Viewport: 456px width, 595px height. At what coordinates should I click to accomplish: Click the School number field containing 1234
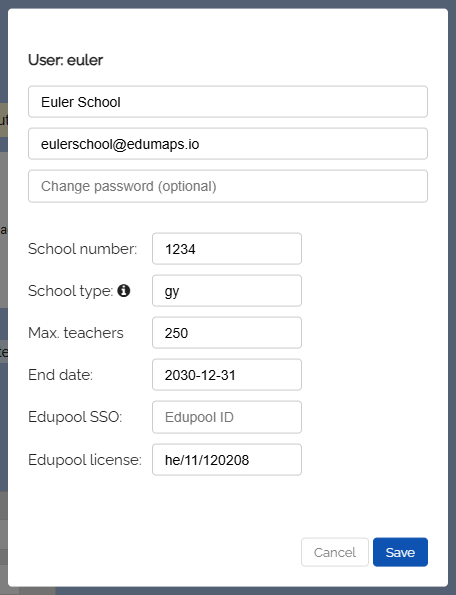coord(227,249)
